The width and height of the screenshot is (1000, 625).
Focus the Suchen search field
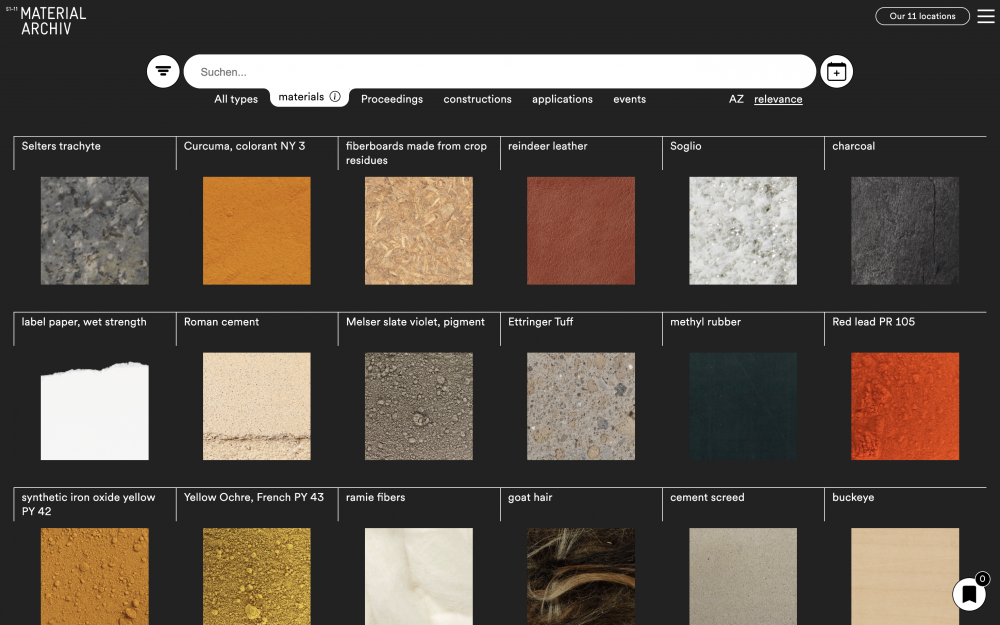[499, 71]
